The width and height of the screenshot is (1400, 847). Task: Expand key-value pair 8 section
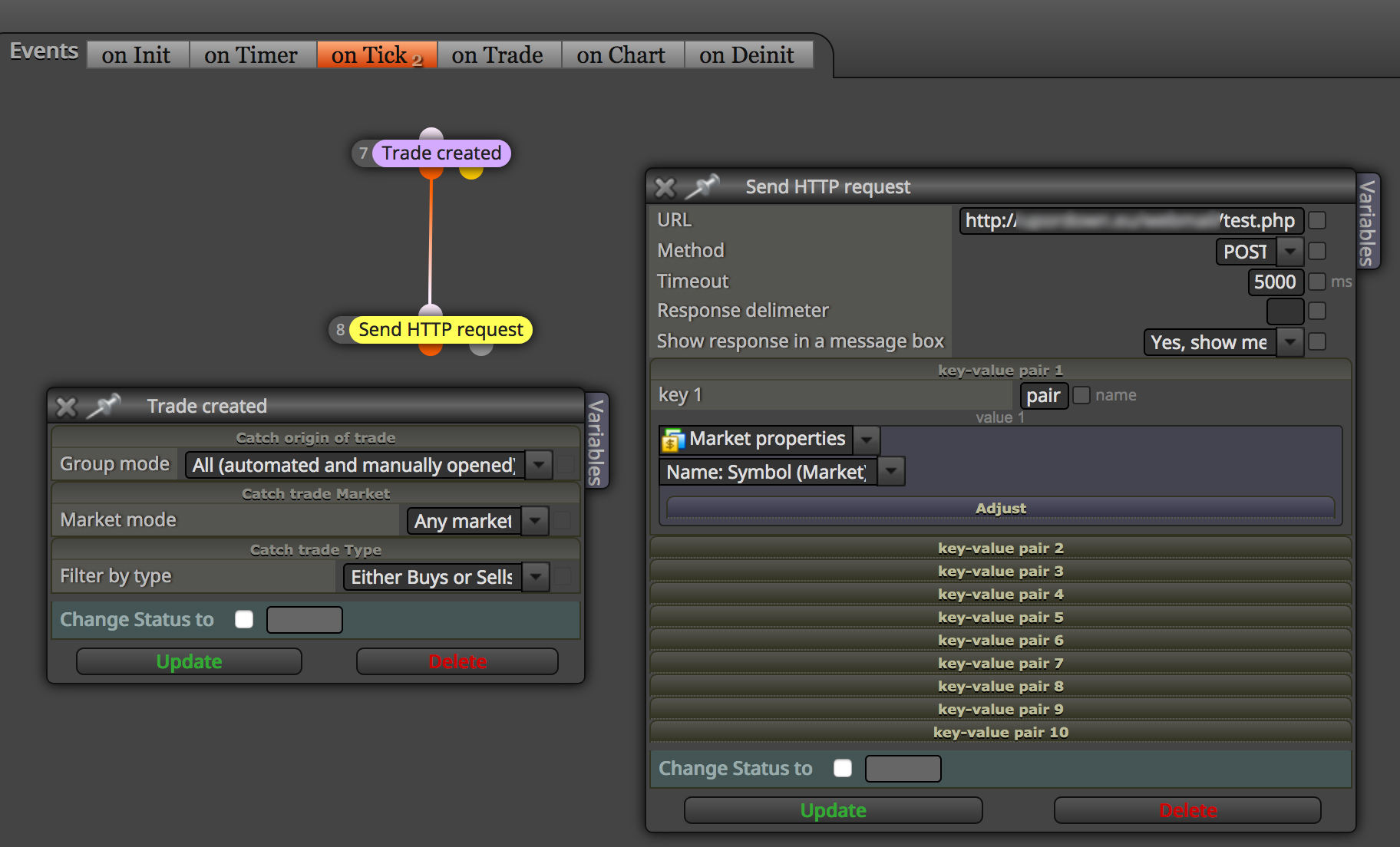coord(1000,686)
